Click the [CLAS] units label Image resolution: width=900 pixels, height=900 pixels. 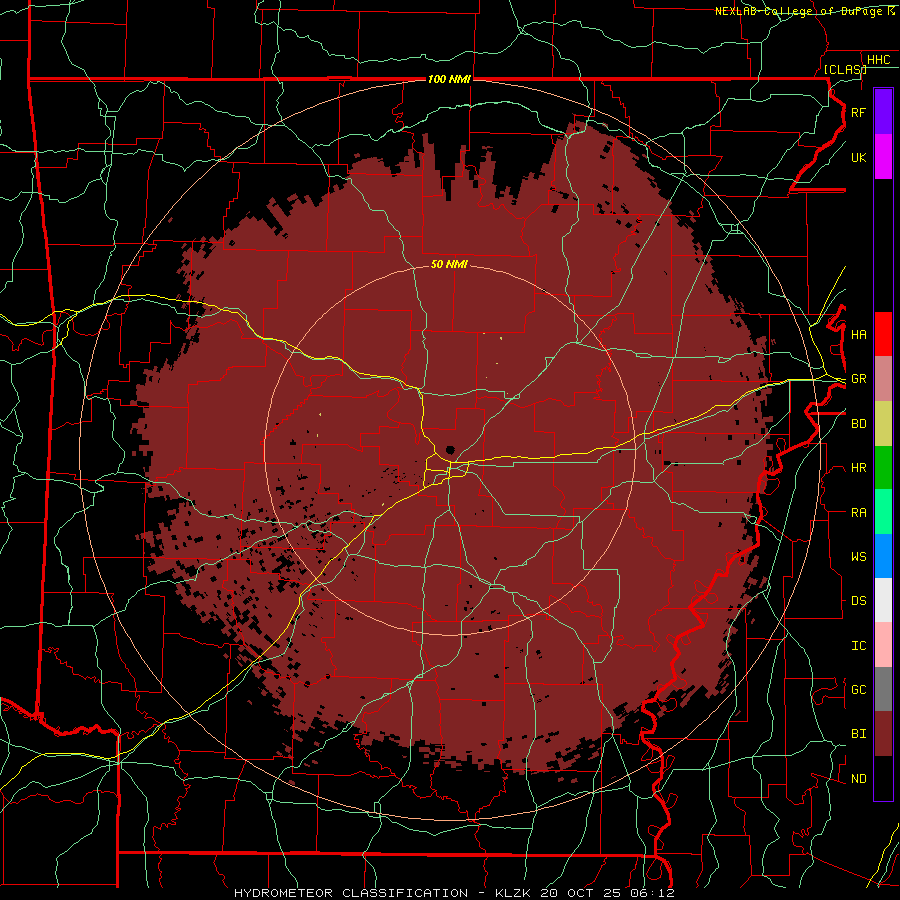[x=844, y=70]
